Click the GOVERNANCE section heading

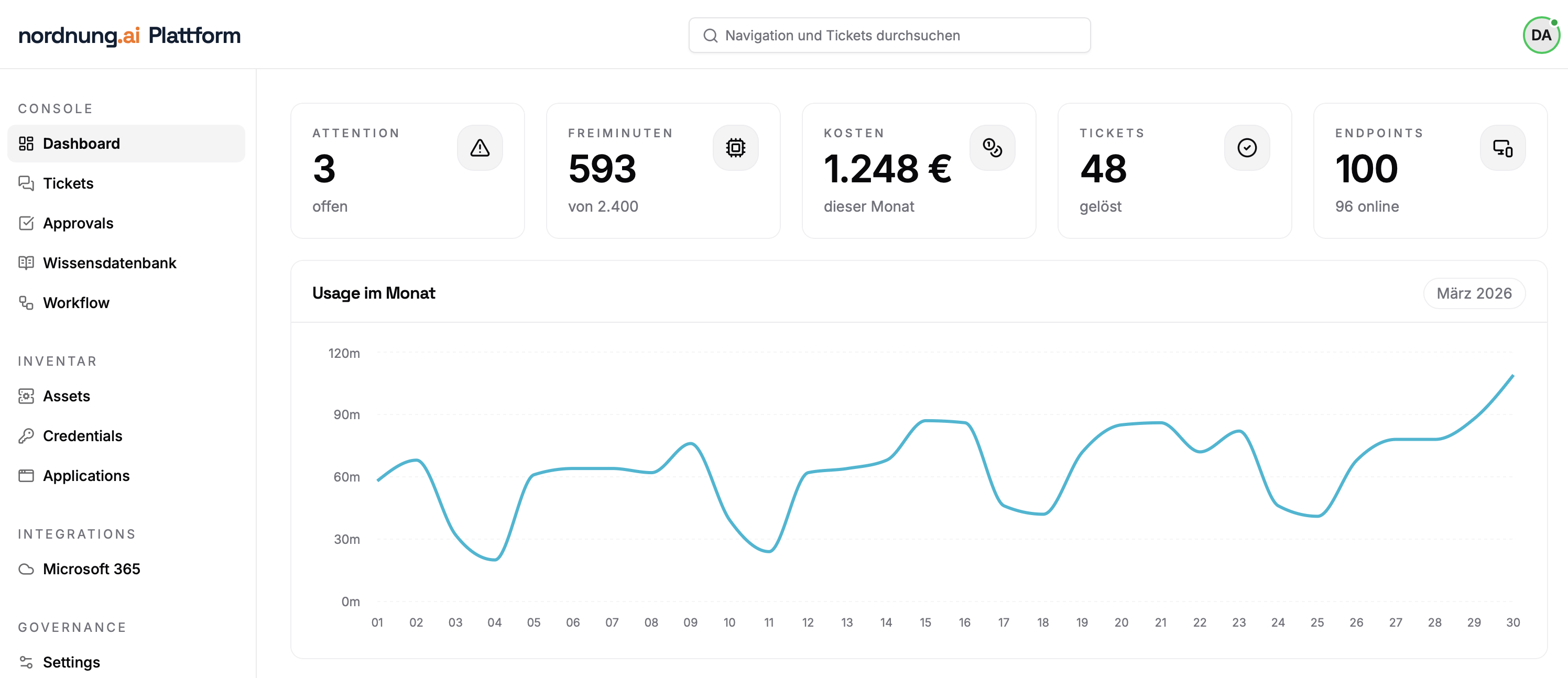click(72, 628)
